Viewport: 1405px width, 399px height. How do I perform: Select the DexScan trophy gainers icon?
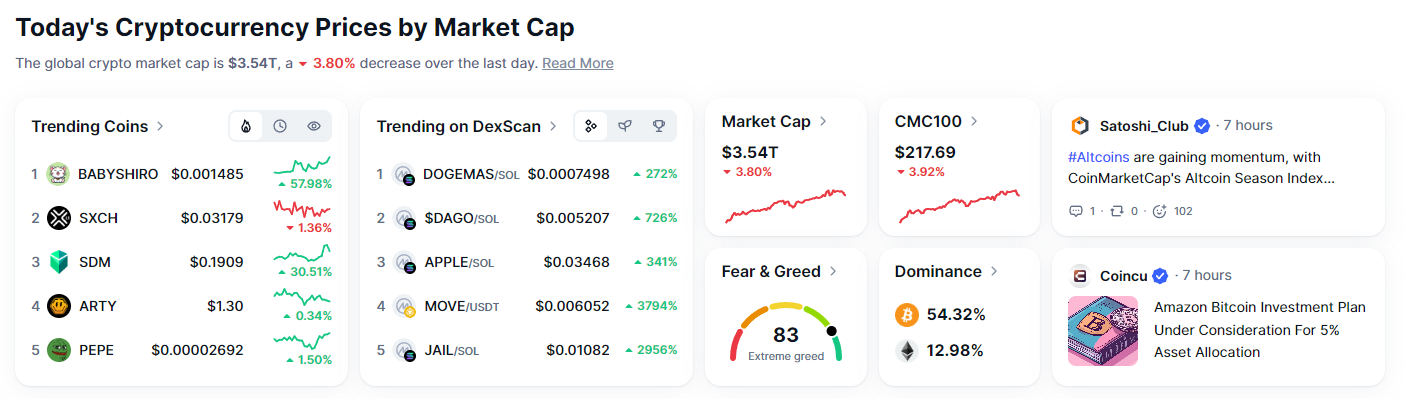pyautogui.click(x=659, y=126)
